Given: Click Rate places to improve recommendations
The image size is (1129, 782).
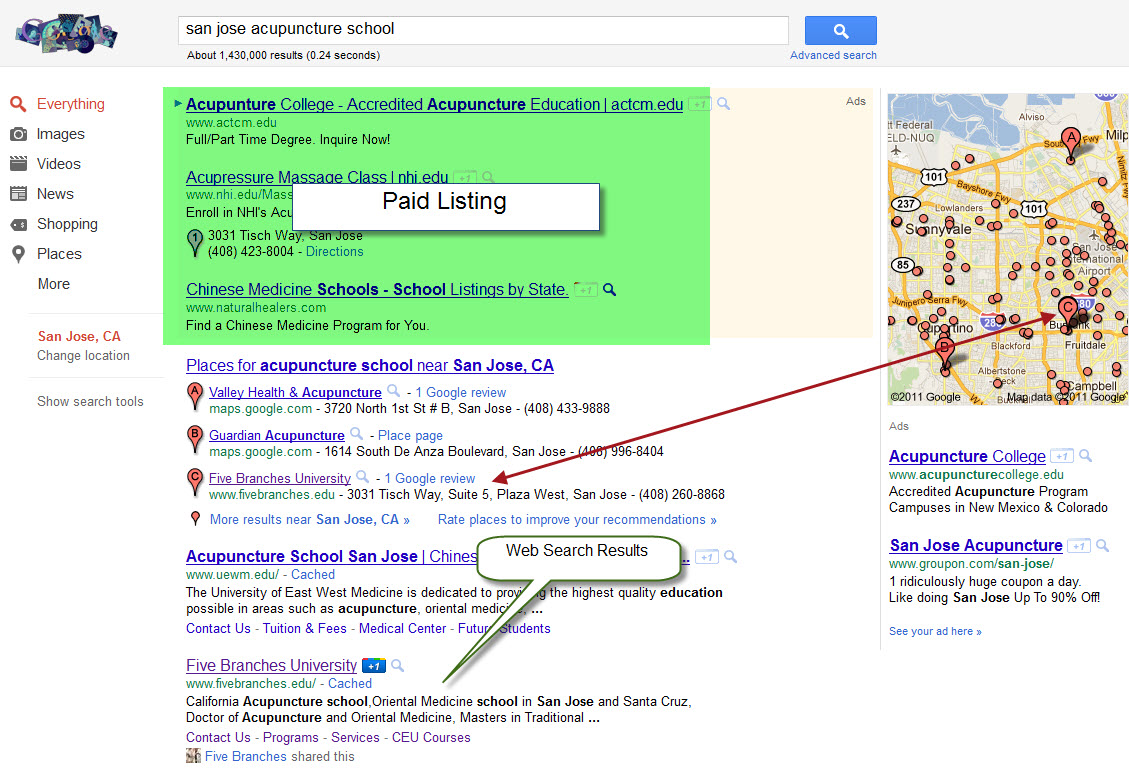Looking at the screenshot, I should coord(577,520).
